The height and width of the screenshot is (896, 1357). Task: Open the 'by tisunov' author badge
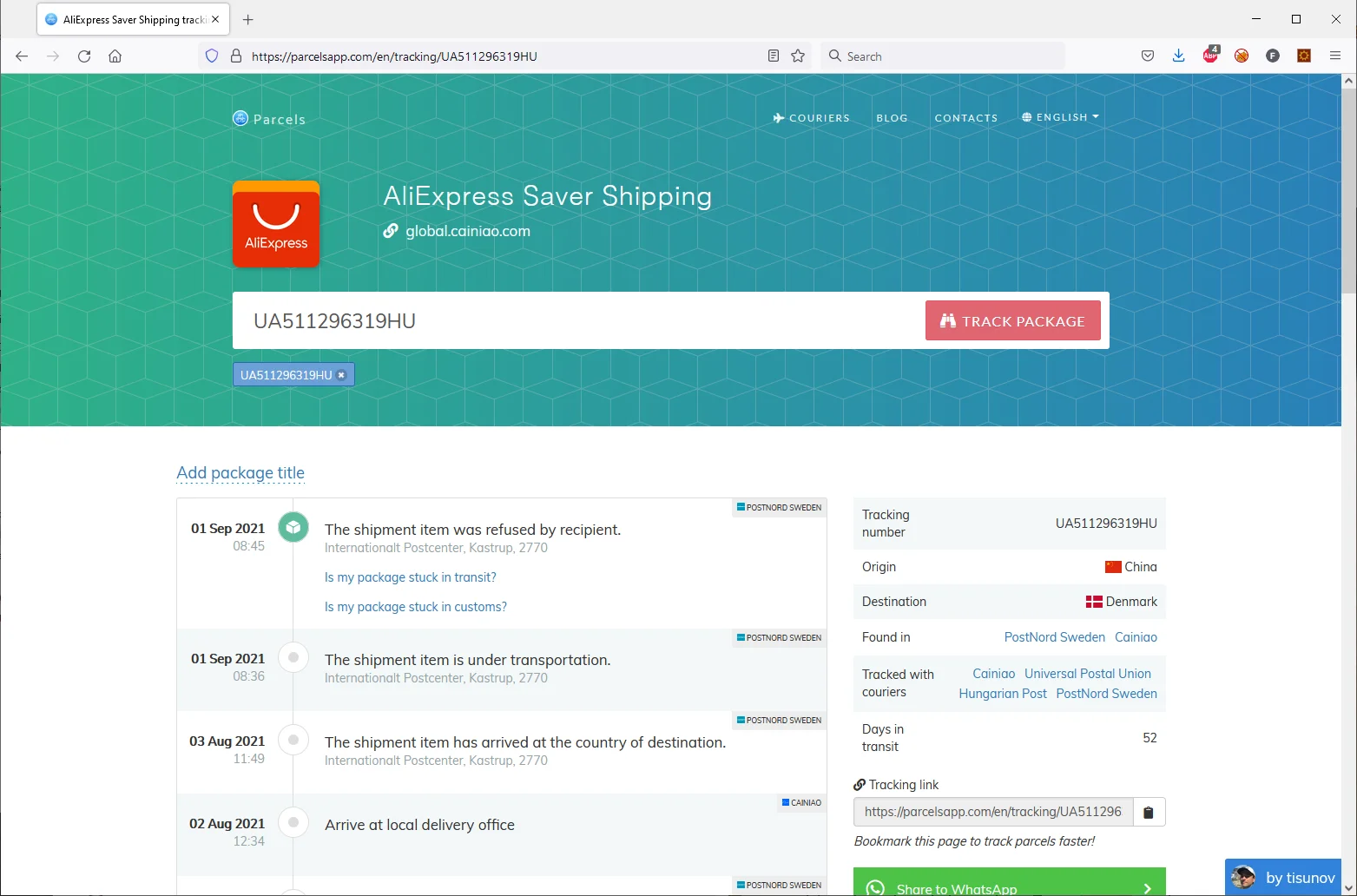[x=1283, y=878]
